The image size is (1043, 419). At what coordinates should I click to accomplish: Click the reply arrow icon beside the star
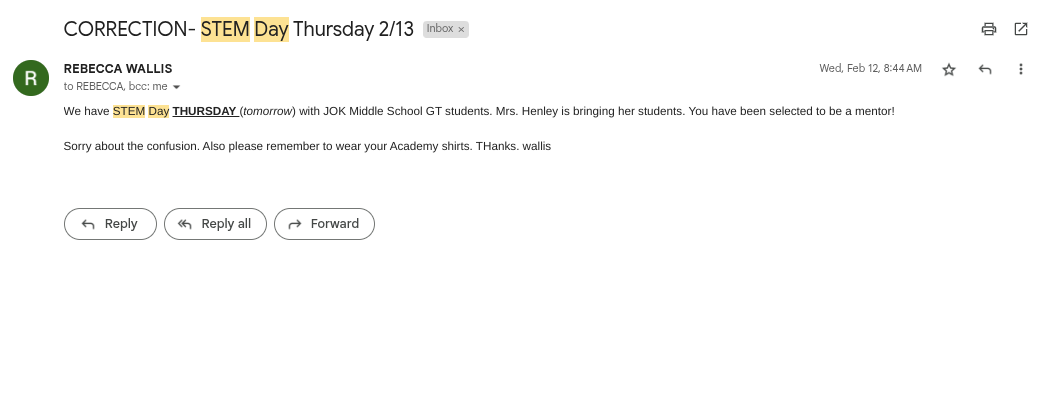(x=985, y=69)
